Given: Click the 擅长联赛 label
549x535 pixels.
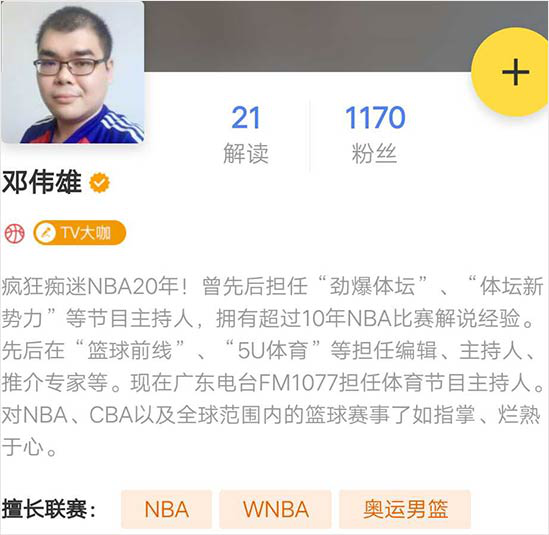Looking at the screenshot, I should click(48, 509).
